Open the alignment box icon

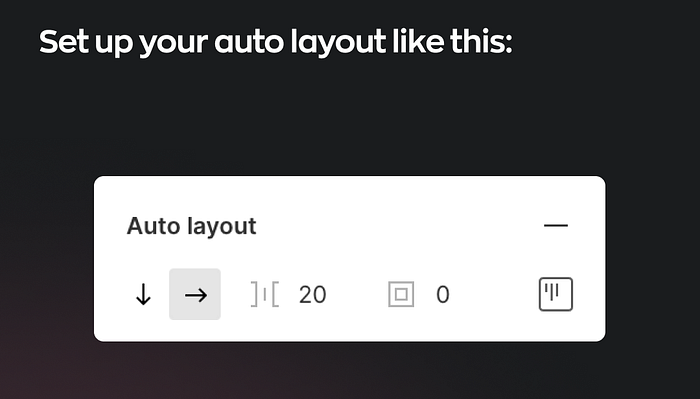point(556,294)
